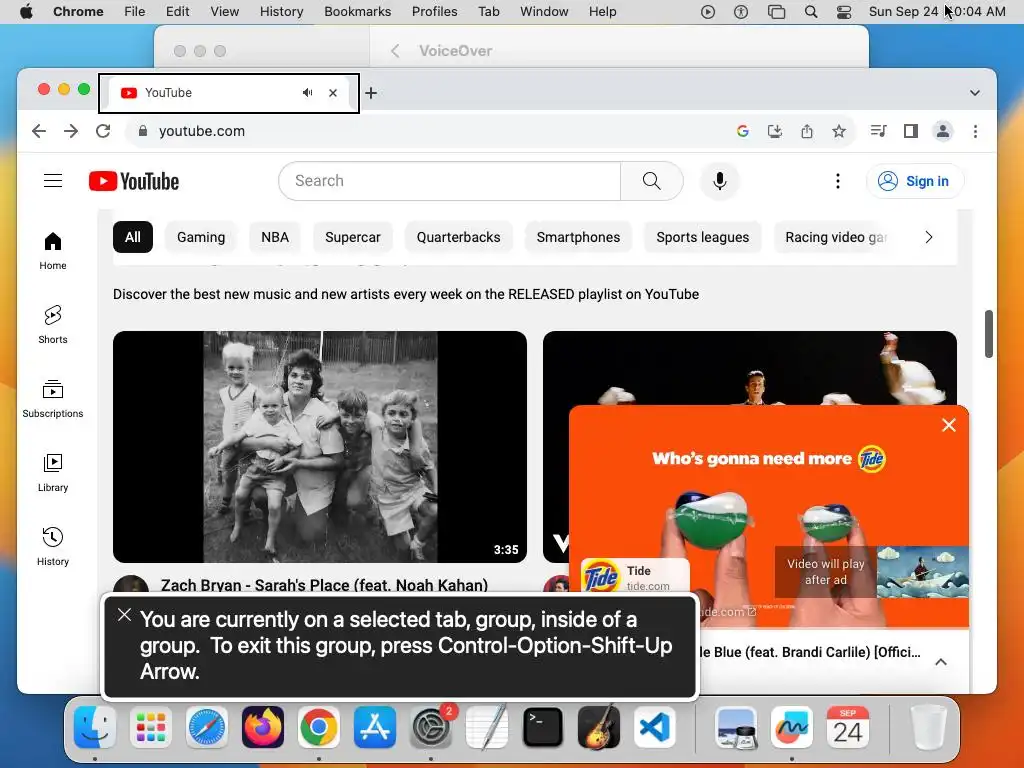Select the Supercar chip
The height and width of the screenshot is (768, 1024).
353,237
